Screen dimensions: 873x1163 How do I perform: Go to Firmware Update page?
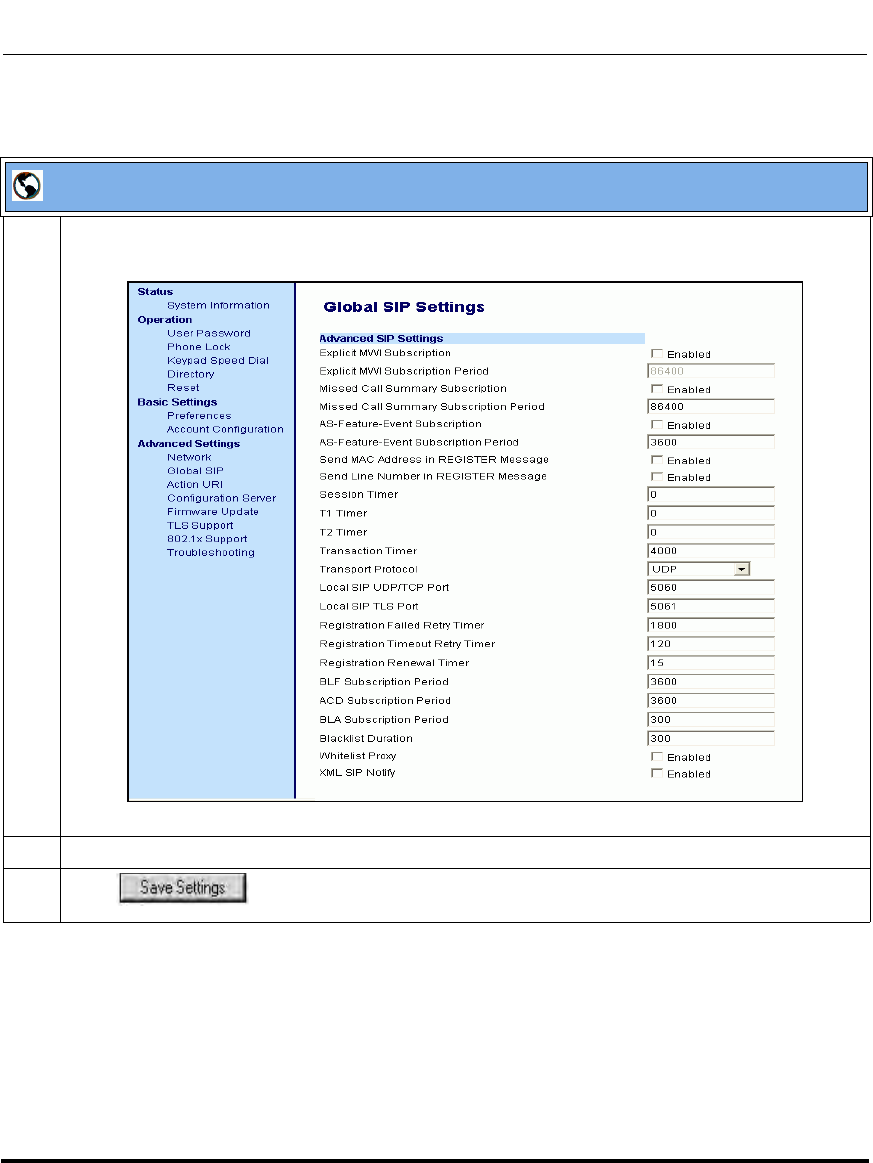tap(212, 512)
